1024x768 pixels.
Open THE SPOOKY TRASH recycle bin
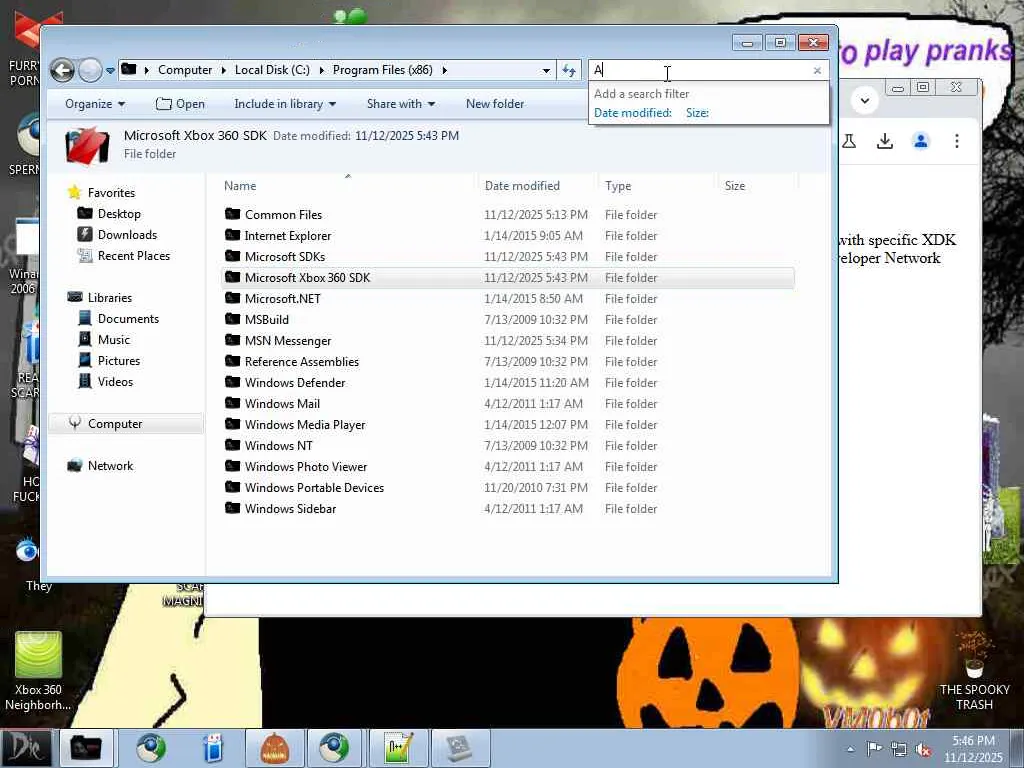[974, 673]
